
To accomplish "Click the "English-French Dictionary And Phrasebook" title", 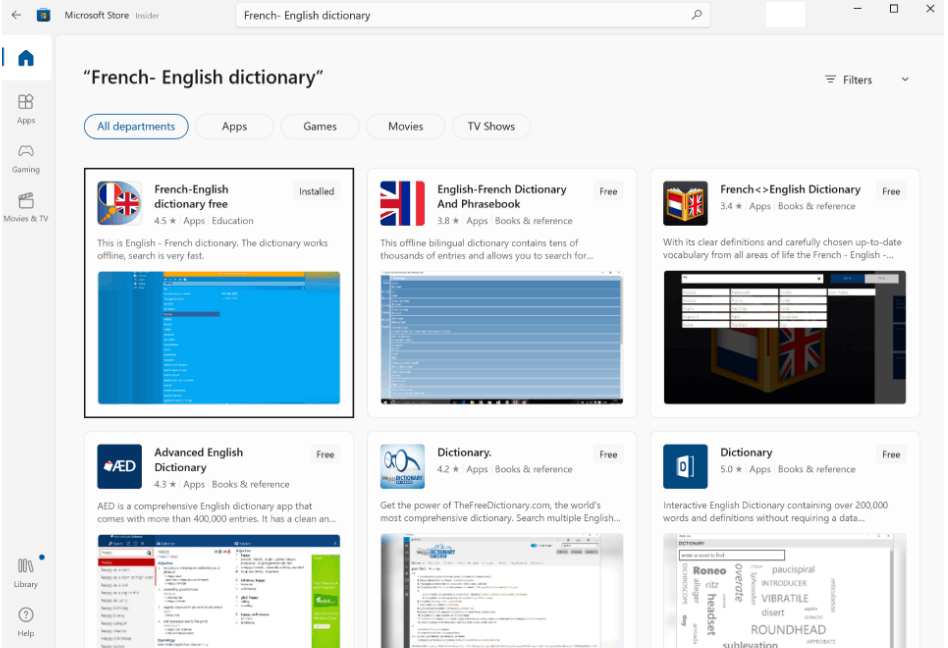I will point(502,196).
